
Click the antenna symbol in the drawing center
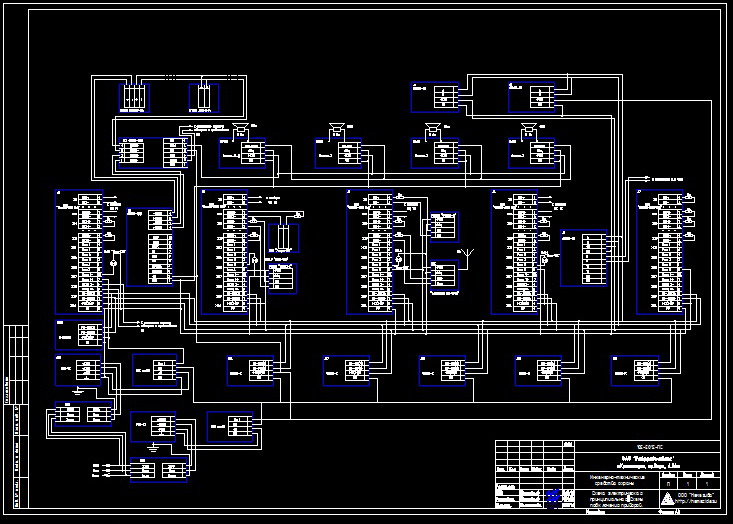462,251
